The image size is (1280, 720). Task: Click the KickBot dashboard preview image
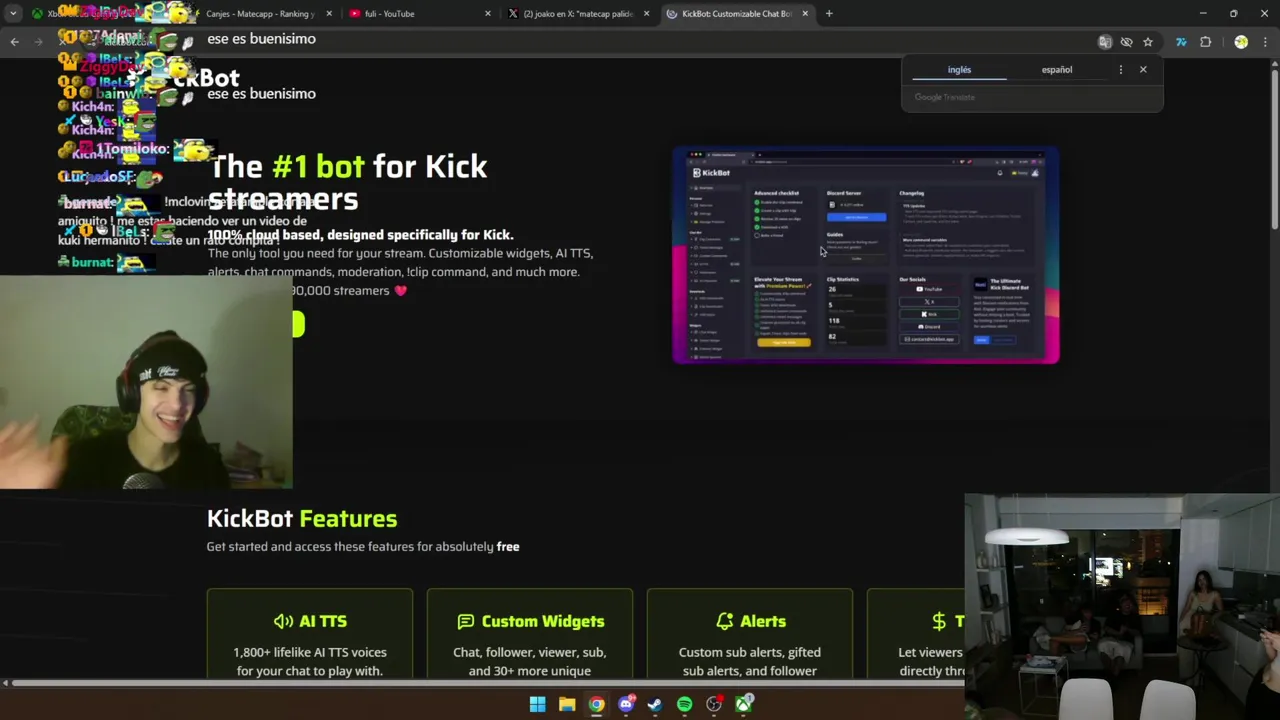click(866, 256)
